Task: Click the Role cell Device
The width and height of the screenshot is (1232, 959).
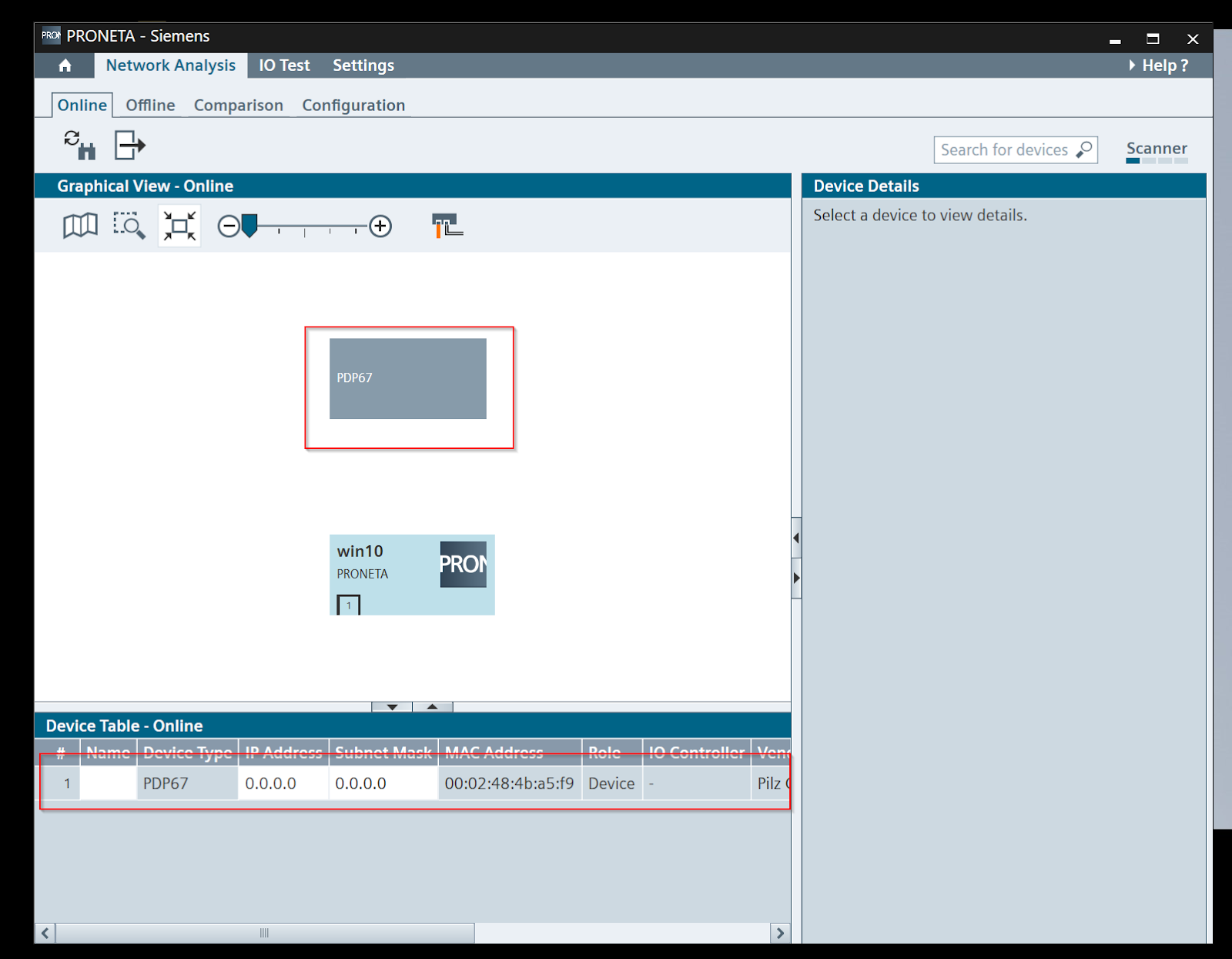Action: [x=612, y=783]
